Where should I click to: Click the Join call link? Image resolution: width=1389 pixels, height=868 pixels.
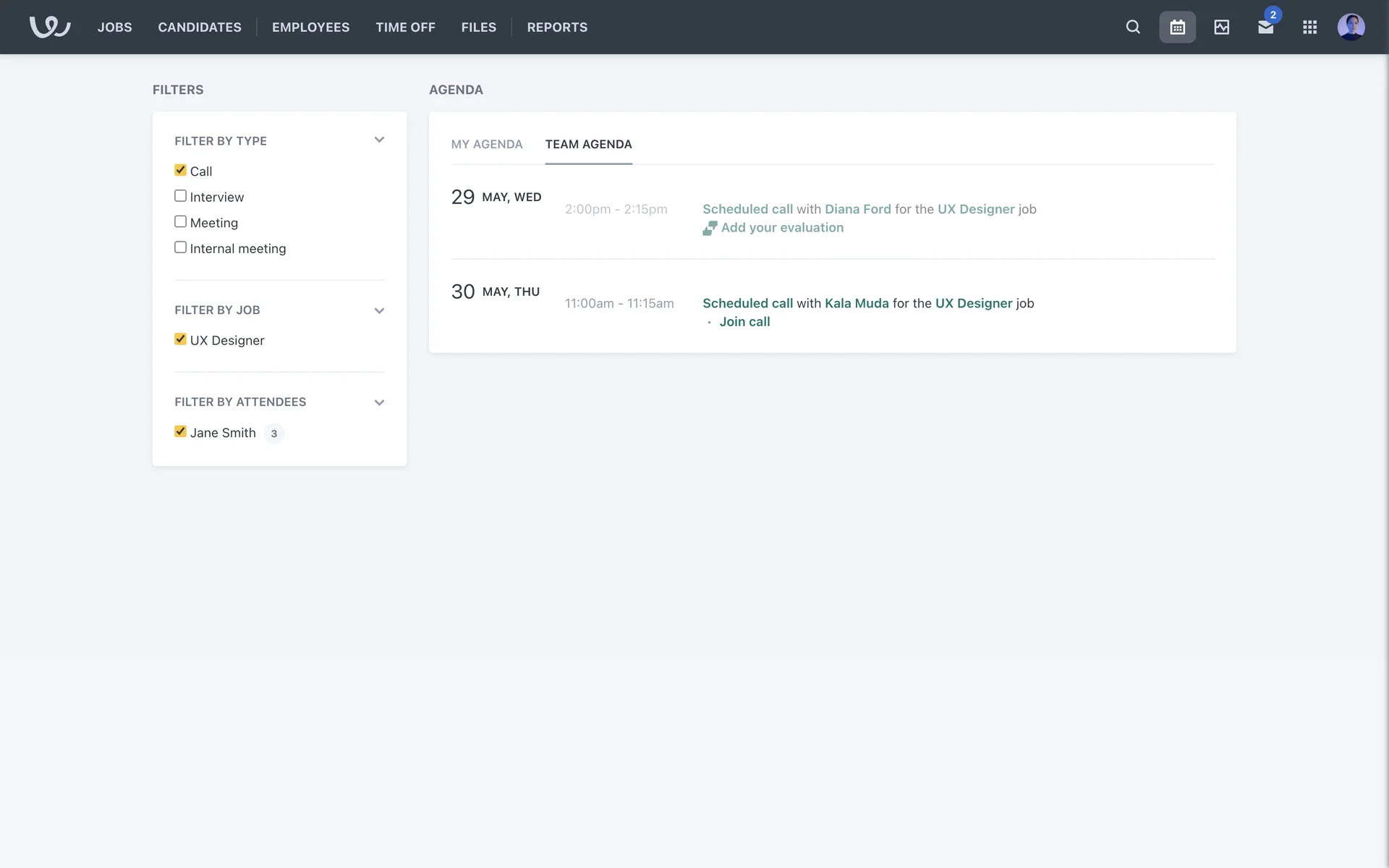[x=744, y=322]
